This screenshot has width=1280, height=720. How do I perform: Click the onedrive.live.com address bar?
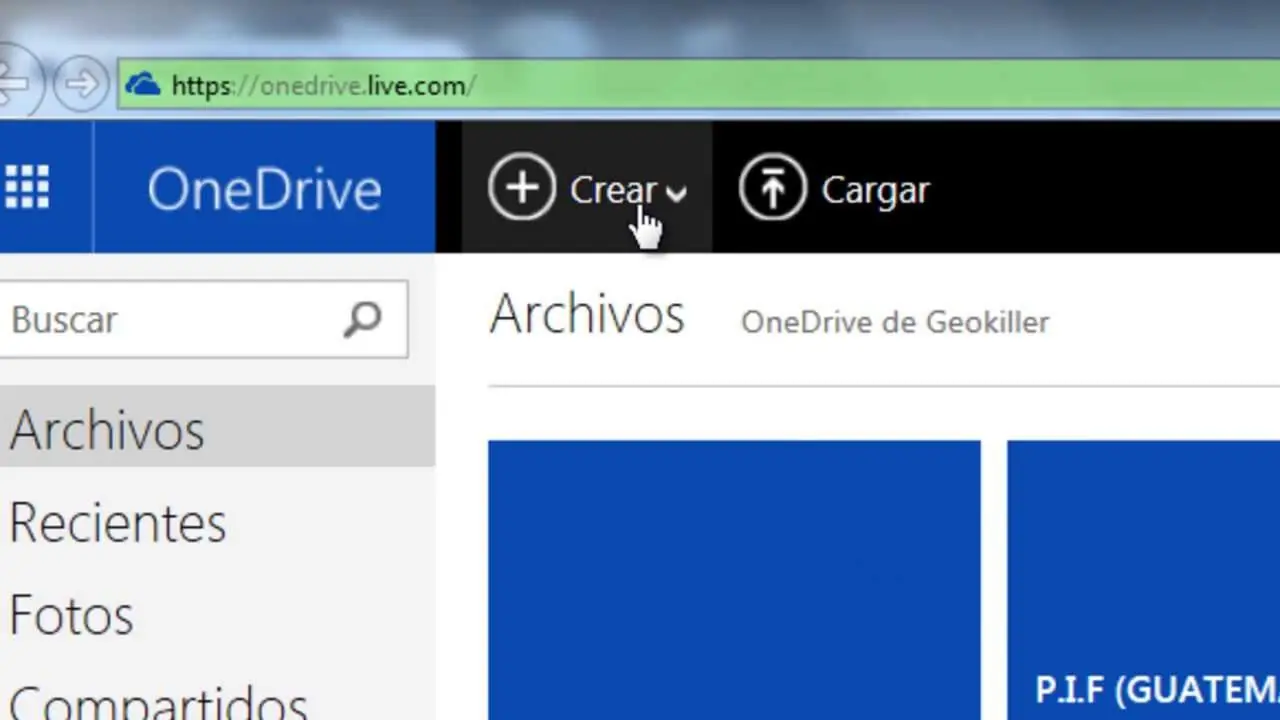click(x=698, y=85)
